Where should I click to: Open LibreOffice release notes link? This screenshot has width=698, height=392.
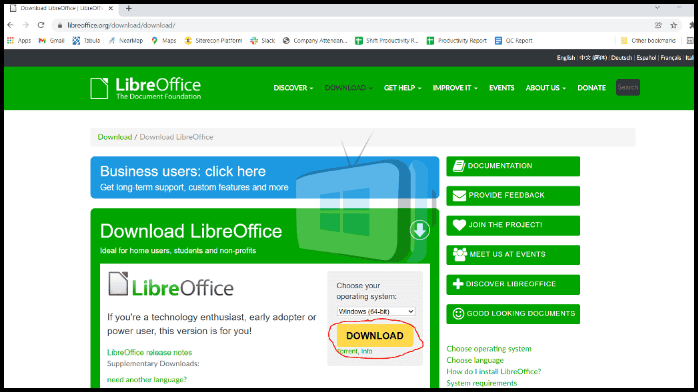coord(150,352)
